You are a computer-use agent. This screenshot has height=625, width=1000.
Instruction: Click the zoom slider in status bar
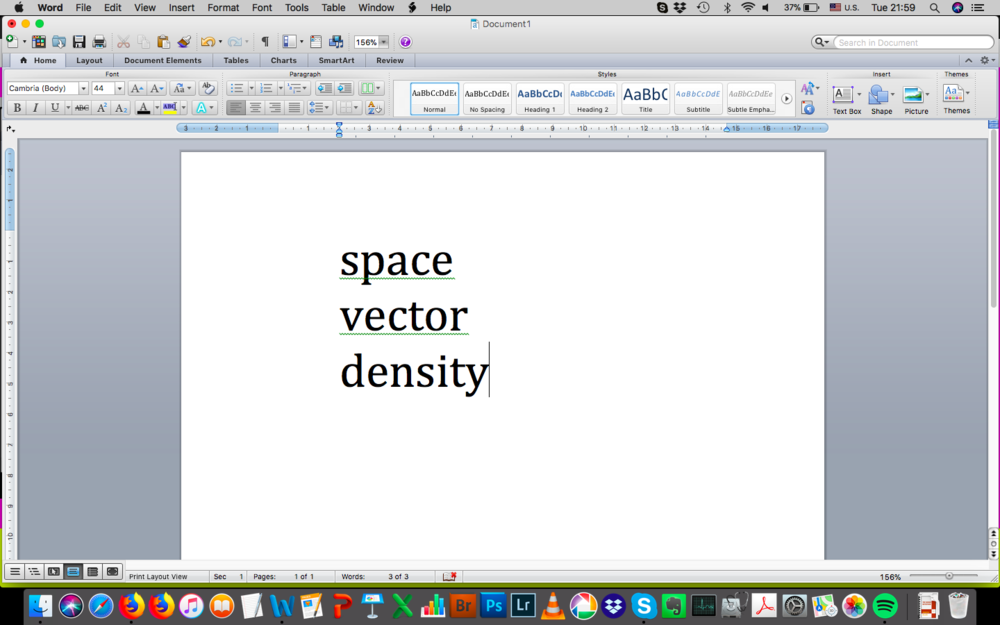point(948,576)
